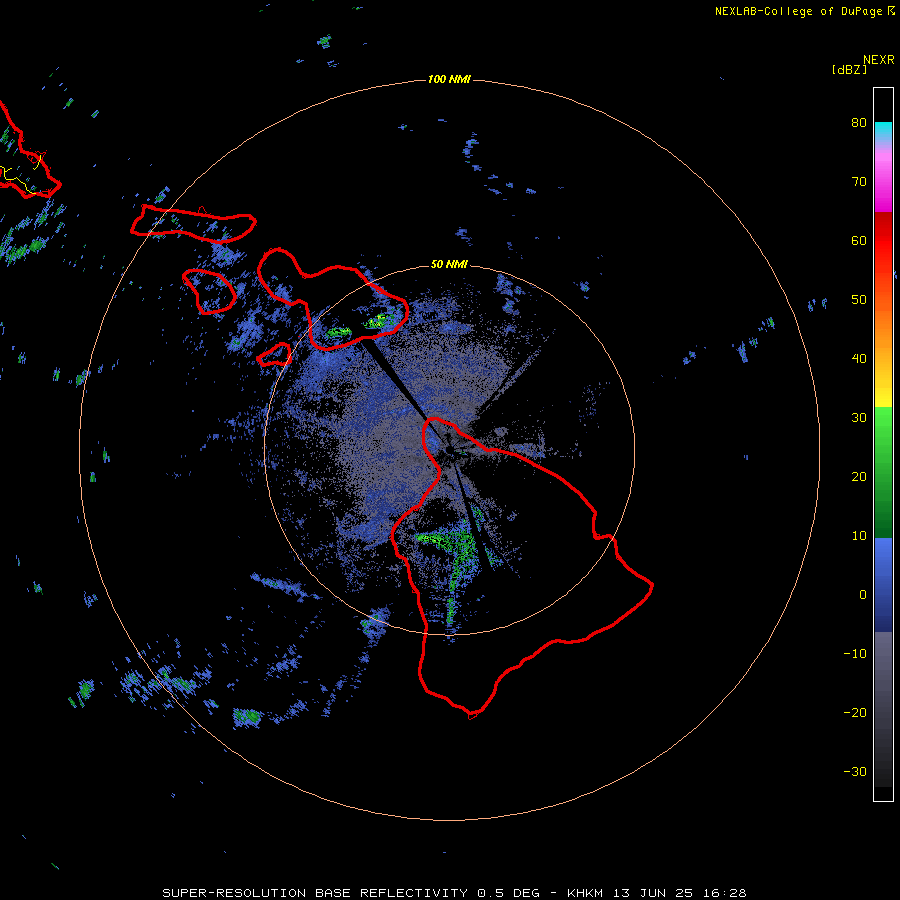Viewport: 900px width, 900px height.
Task: Click the blue segment of dBZ color bar
Action: [883, 585]
